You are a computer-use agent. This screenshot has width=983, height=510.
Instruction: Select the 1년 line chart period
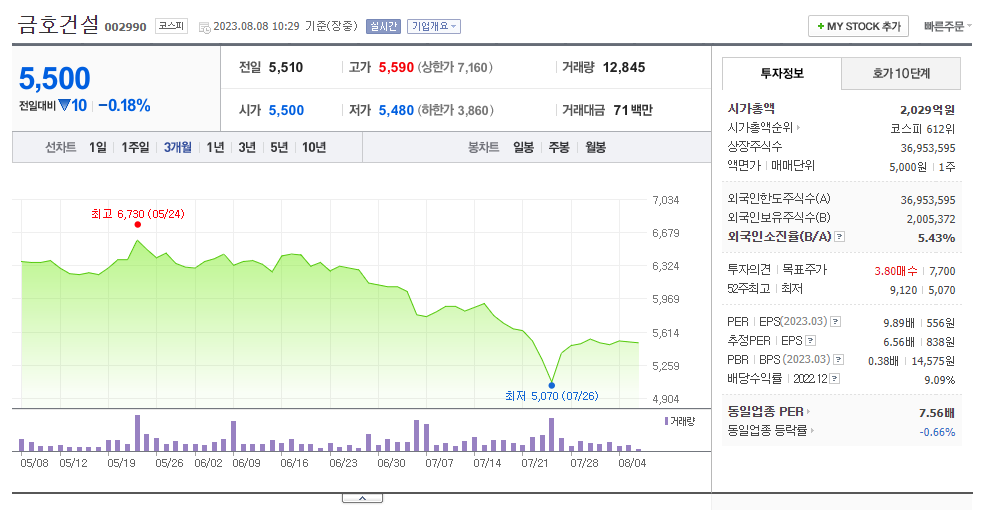point(215,147)
